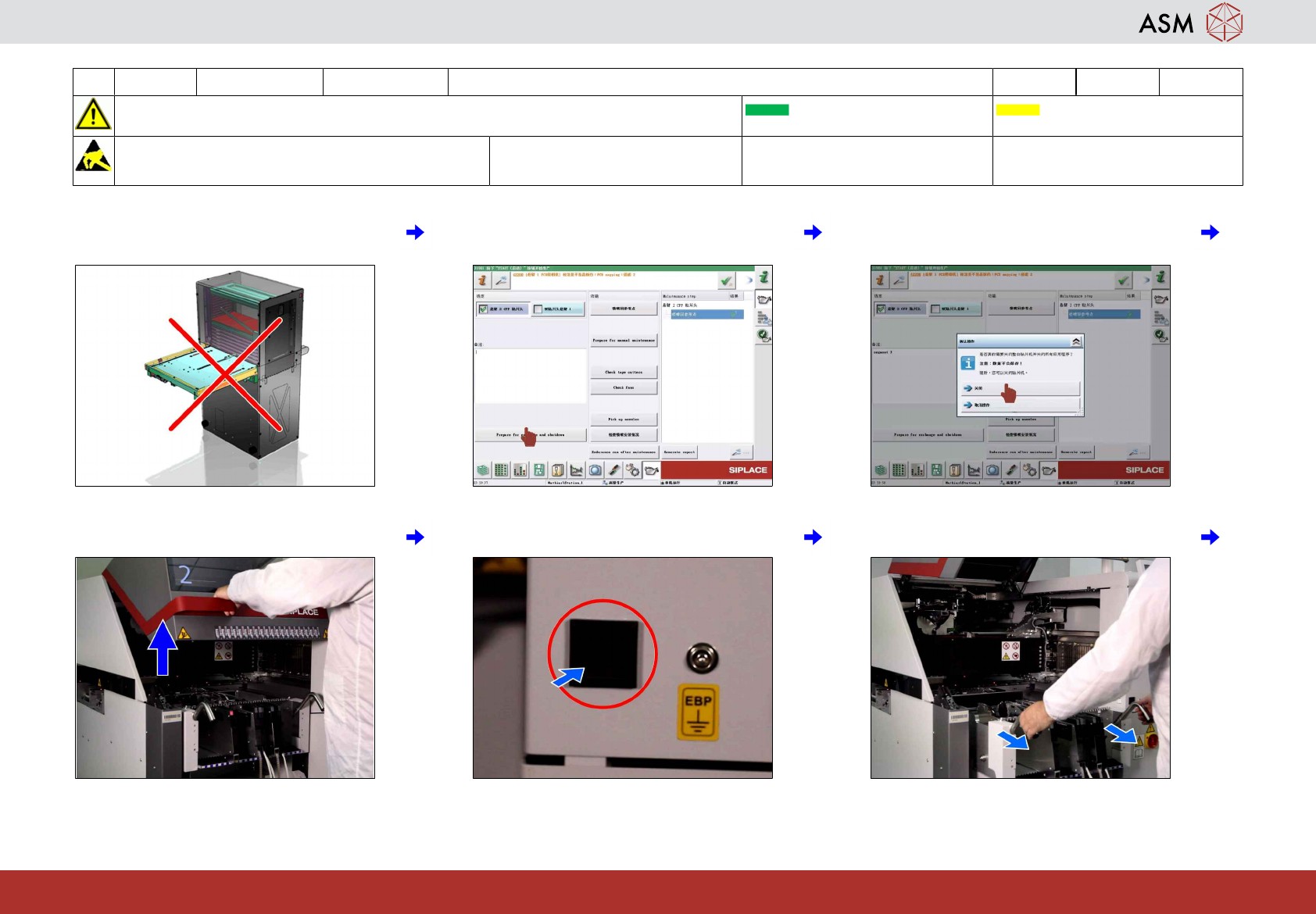Click gears settings icon in screen without dialog
This screenshot has width=1316, height=914.
(x=633, y=469)
